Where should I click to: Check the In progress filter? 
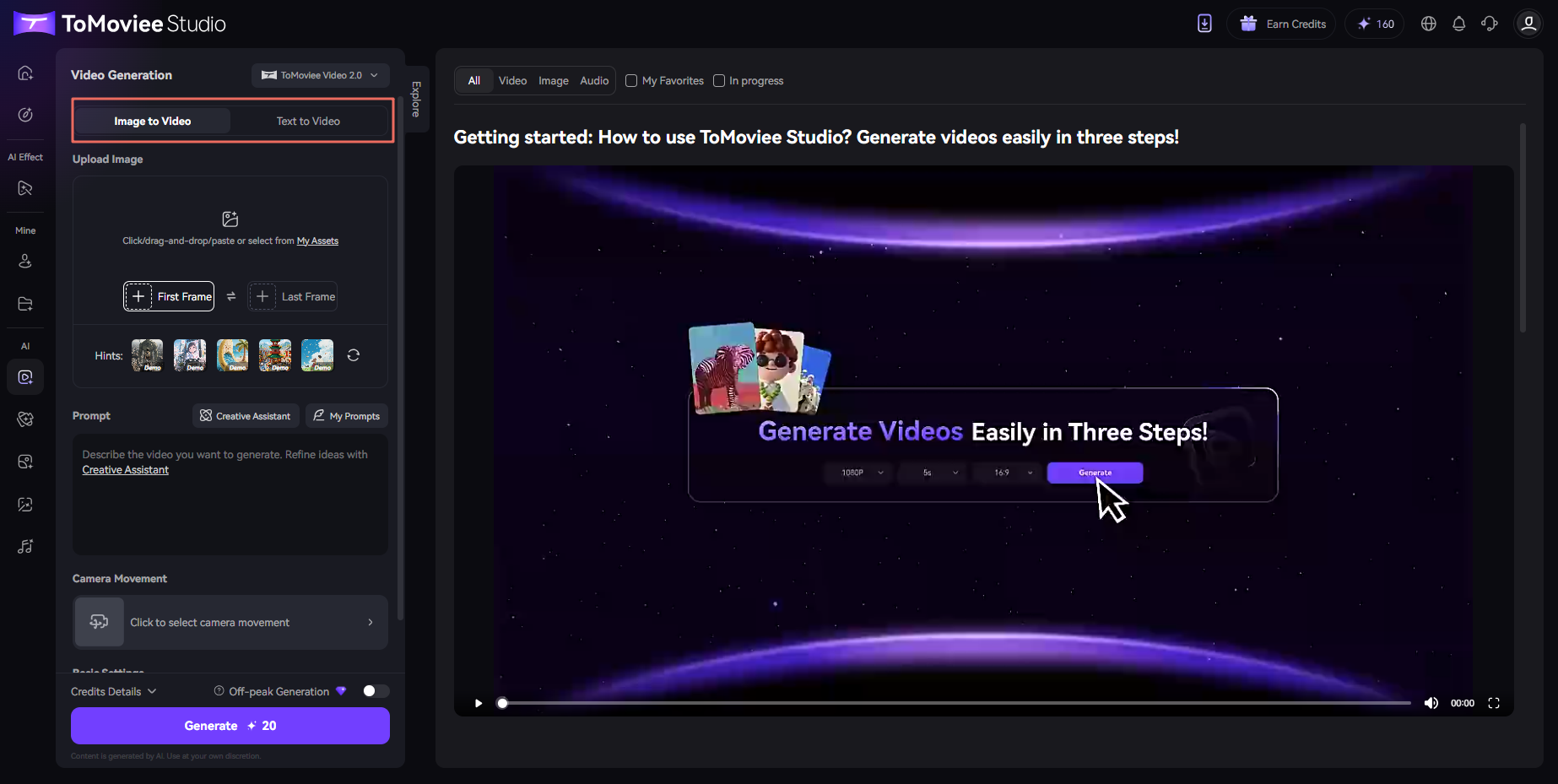point(719,80)
